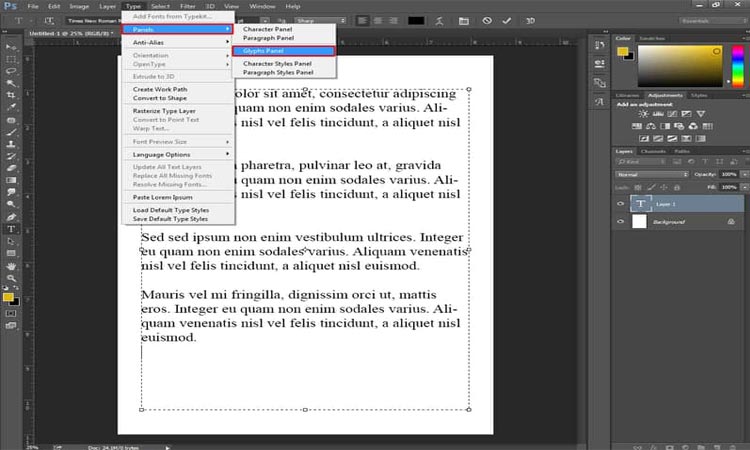Screen dimensions: 750x450
Task: Select the Clone Stamp tool
Action: (11, 144)
